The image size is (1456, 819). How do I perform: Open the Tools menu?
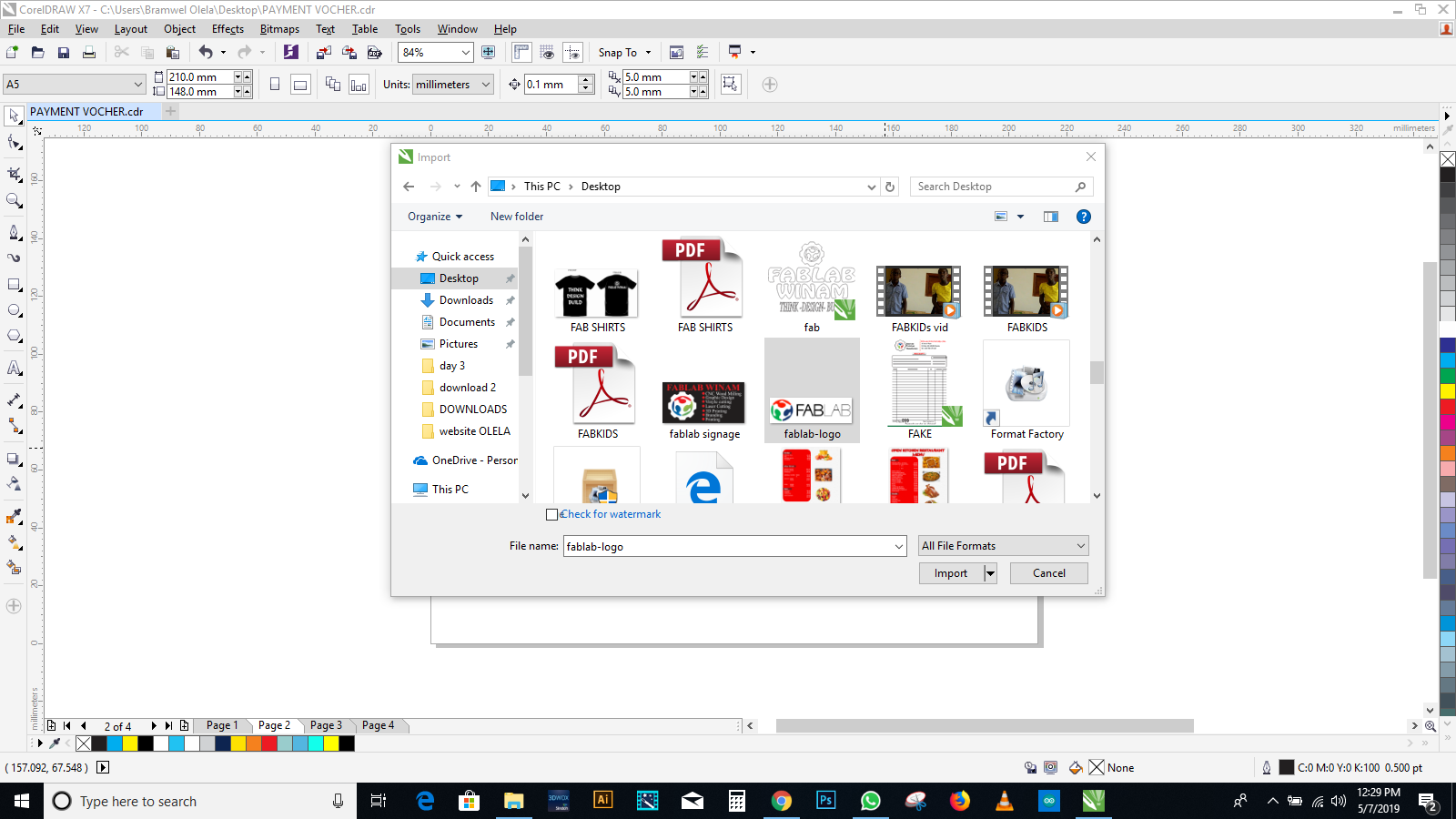coord(408,29)
